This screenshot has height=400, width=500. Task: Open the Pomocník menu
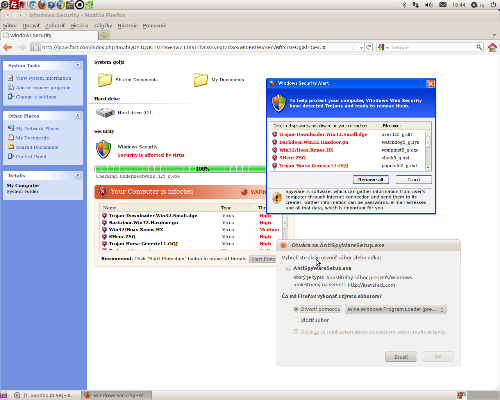point(154,25)
